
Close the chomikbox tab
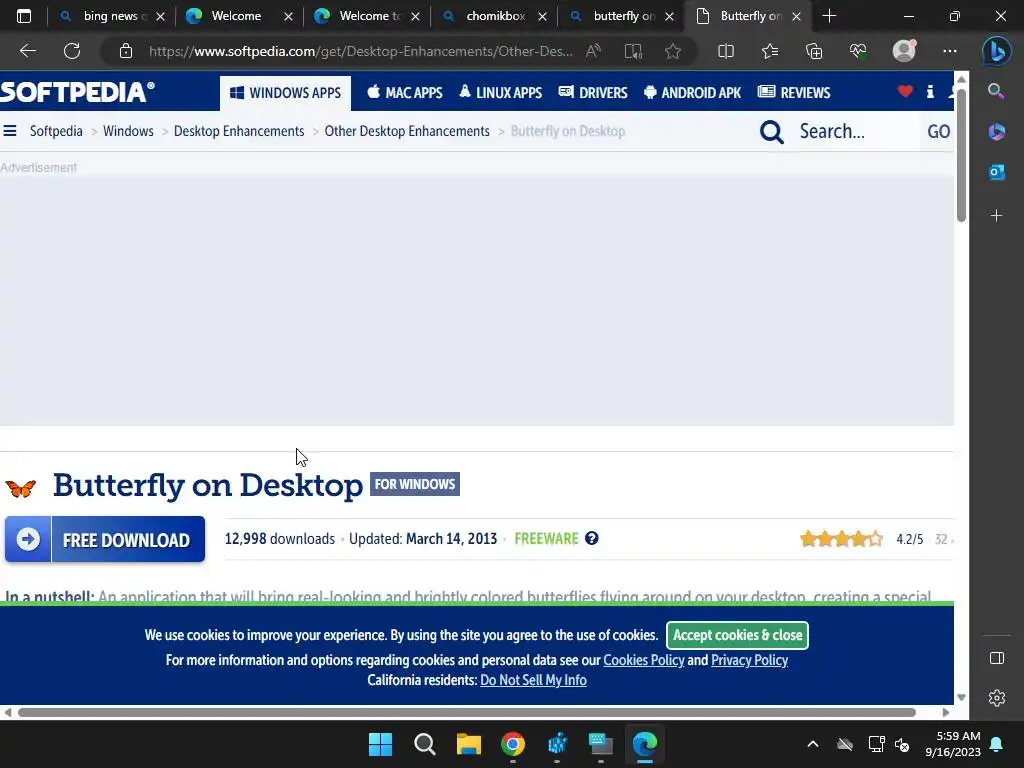[x=542, y=17]
